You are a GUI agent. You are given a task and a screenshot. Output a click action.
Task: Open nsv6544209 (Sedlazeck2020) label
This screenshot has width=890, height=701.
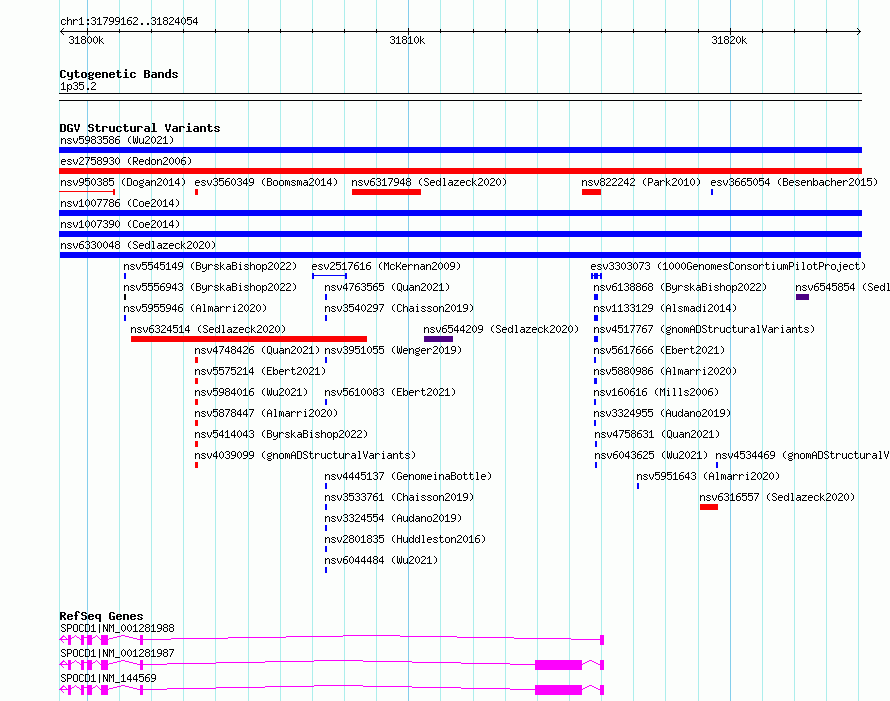pos(501,329)
